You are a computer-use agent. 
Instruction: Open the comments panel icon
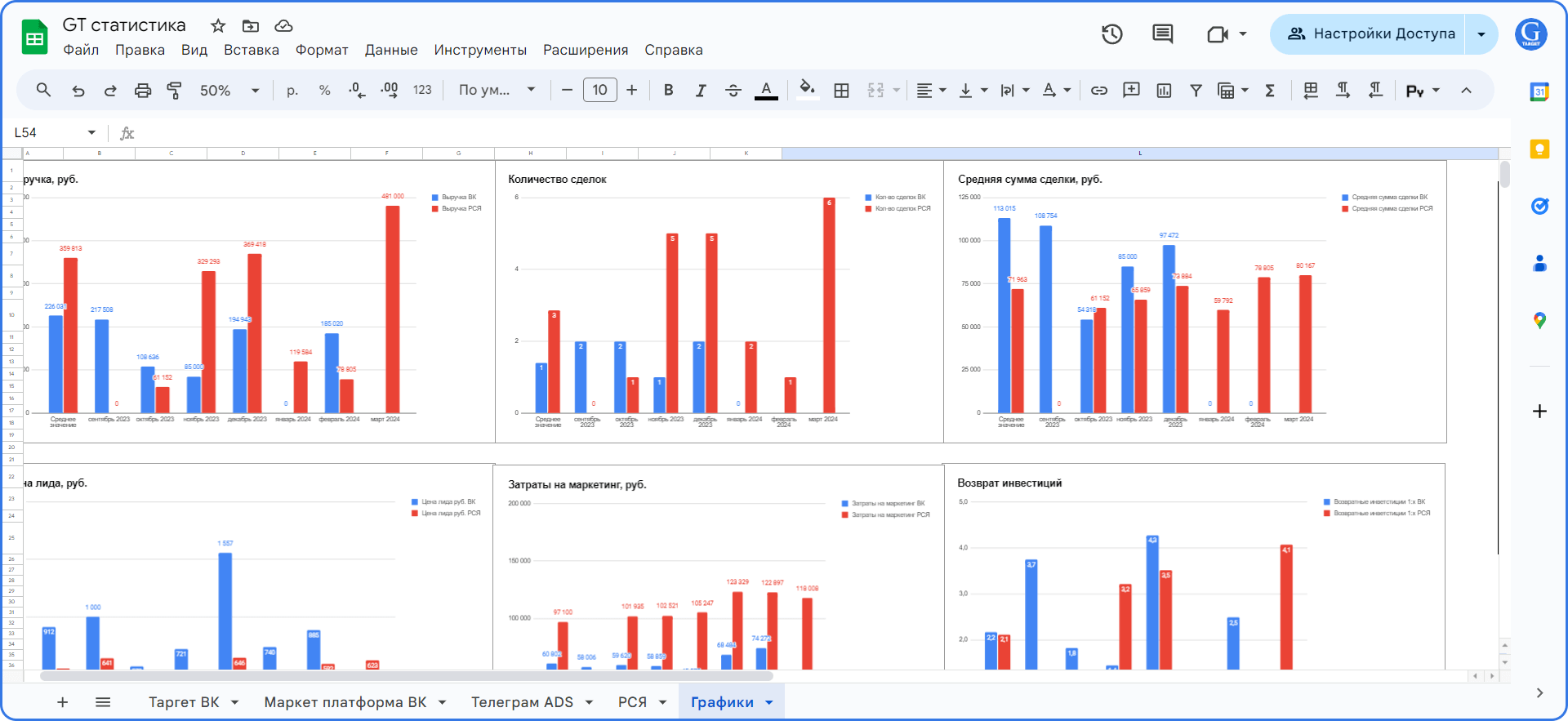[1162, 34]
